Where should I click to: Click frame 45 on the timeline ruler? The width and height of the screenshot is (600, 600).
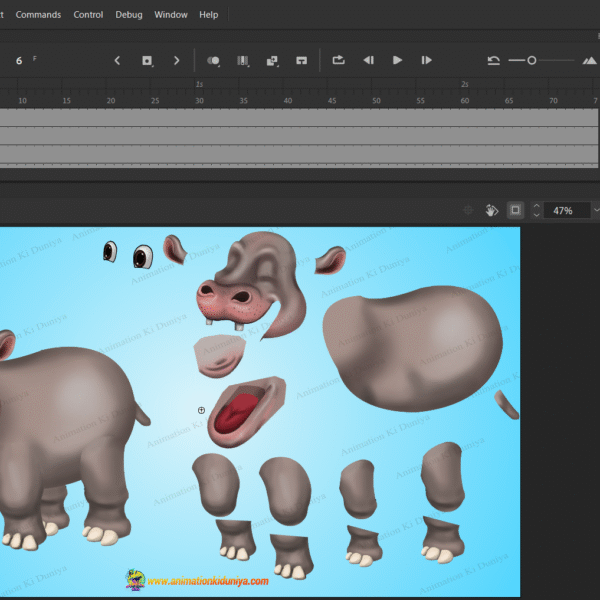pos(332,101)
